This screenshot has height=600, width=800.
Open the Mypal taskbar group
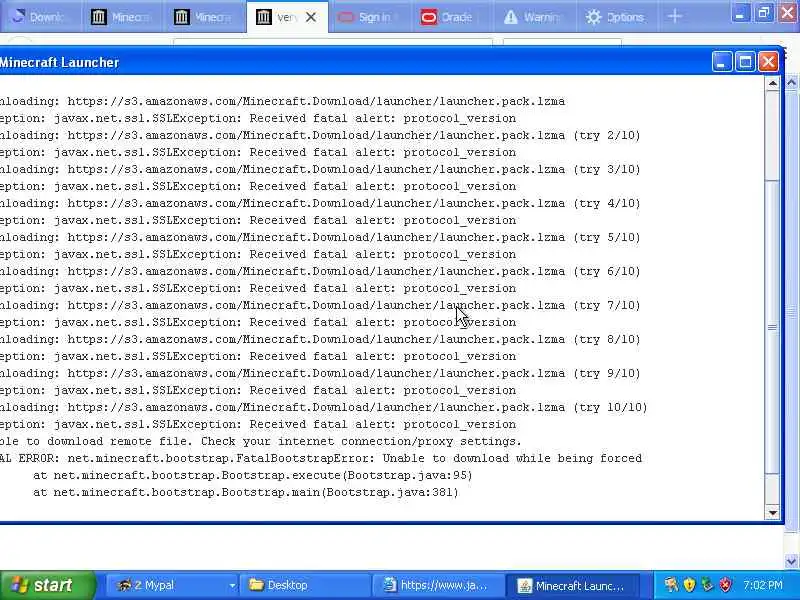172,585
